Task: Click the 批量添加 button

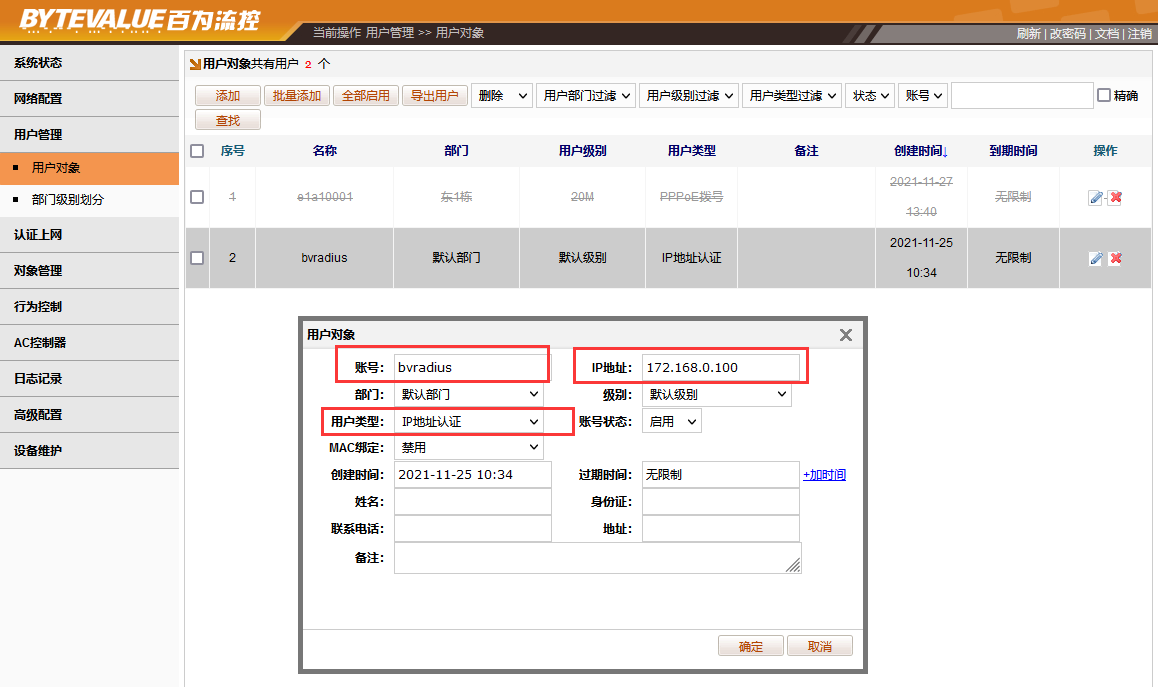Action: coord(297,96)
